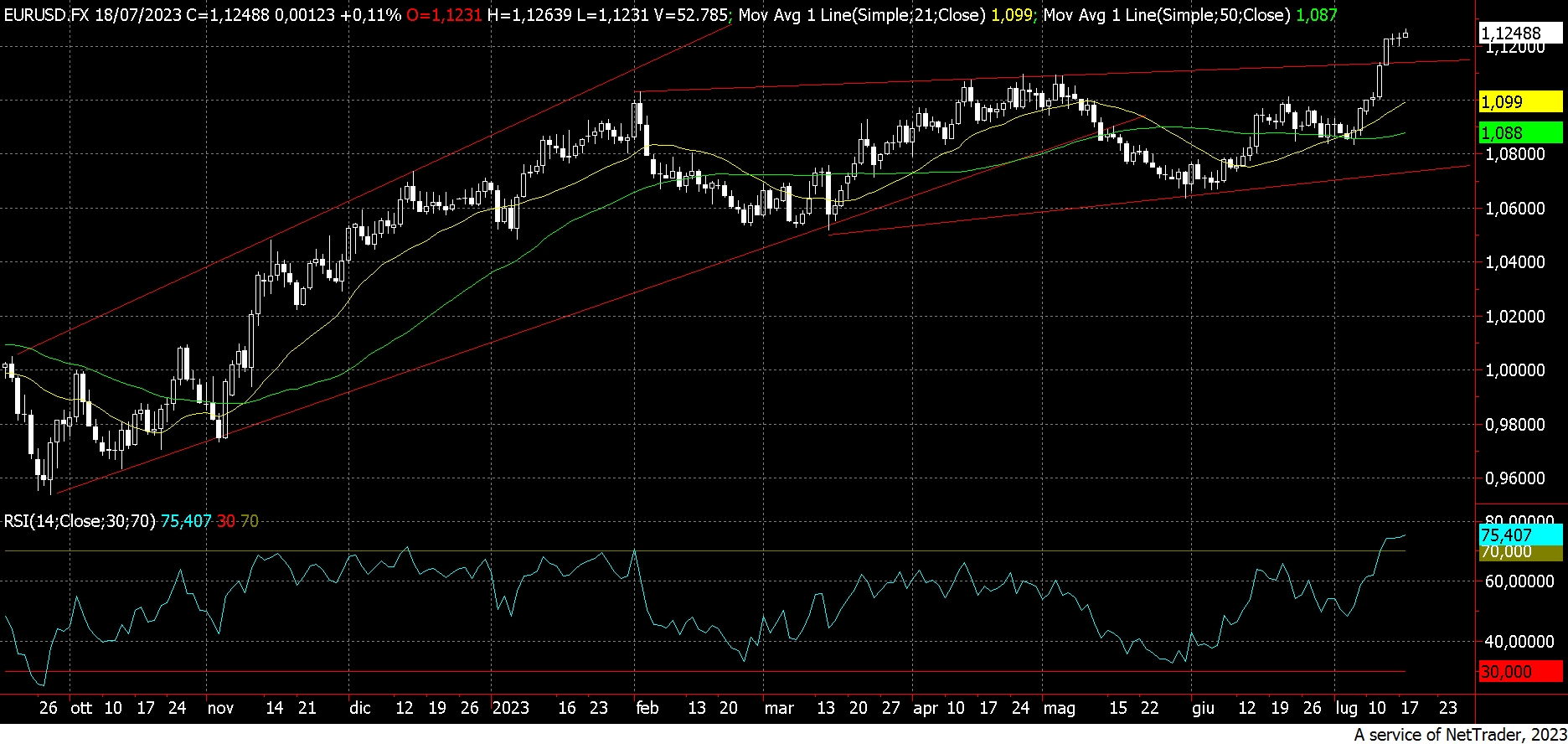Click the apr month label on time axis

tap(926, 708)
